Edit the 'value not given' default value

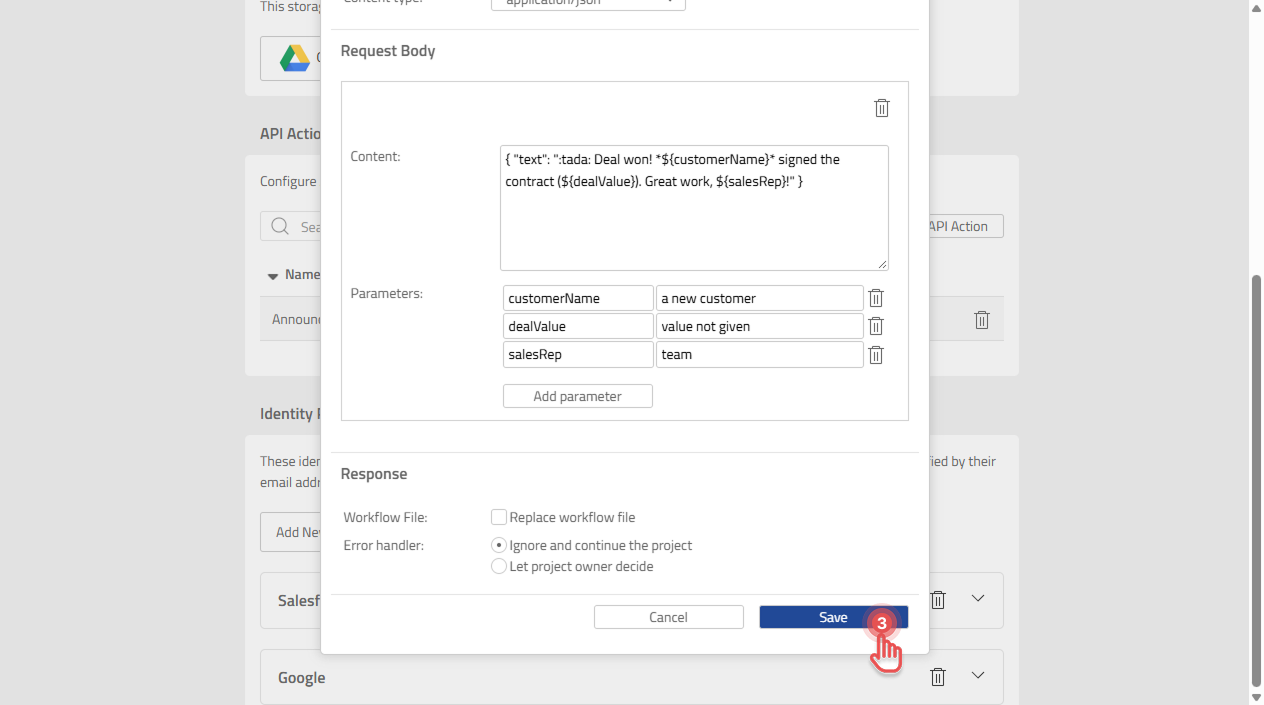tap(759, 326)
